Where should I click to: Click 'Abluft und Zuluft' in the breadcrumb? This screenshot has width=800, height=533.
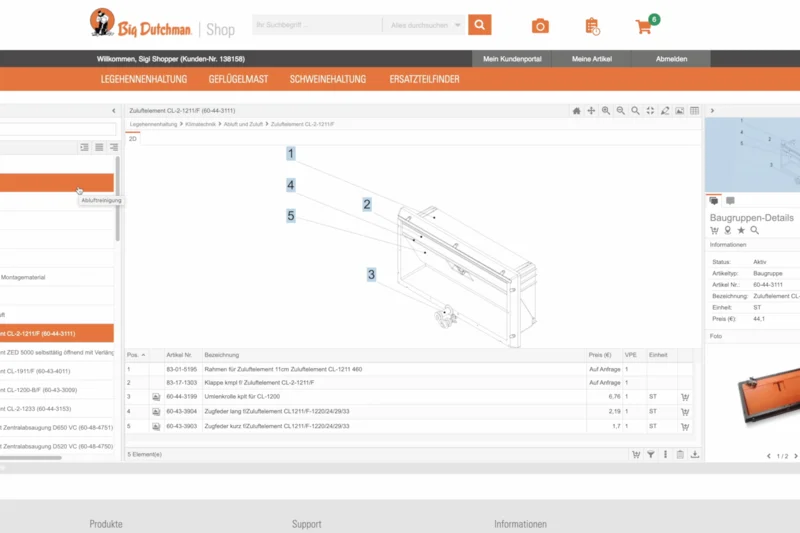[x=243, y=124]
